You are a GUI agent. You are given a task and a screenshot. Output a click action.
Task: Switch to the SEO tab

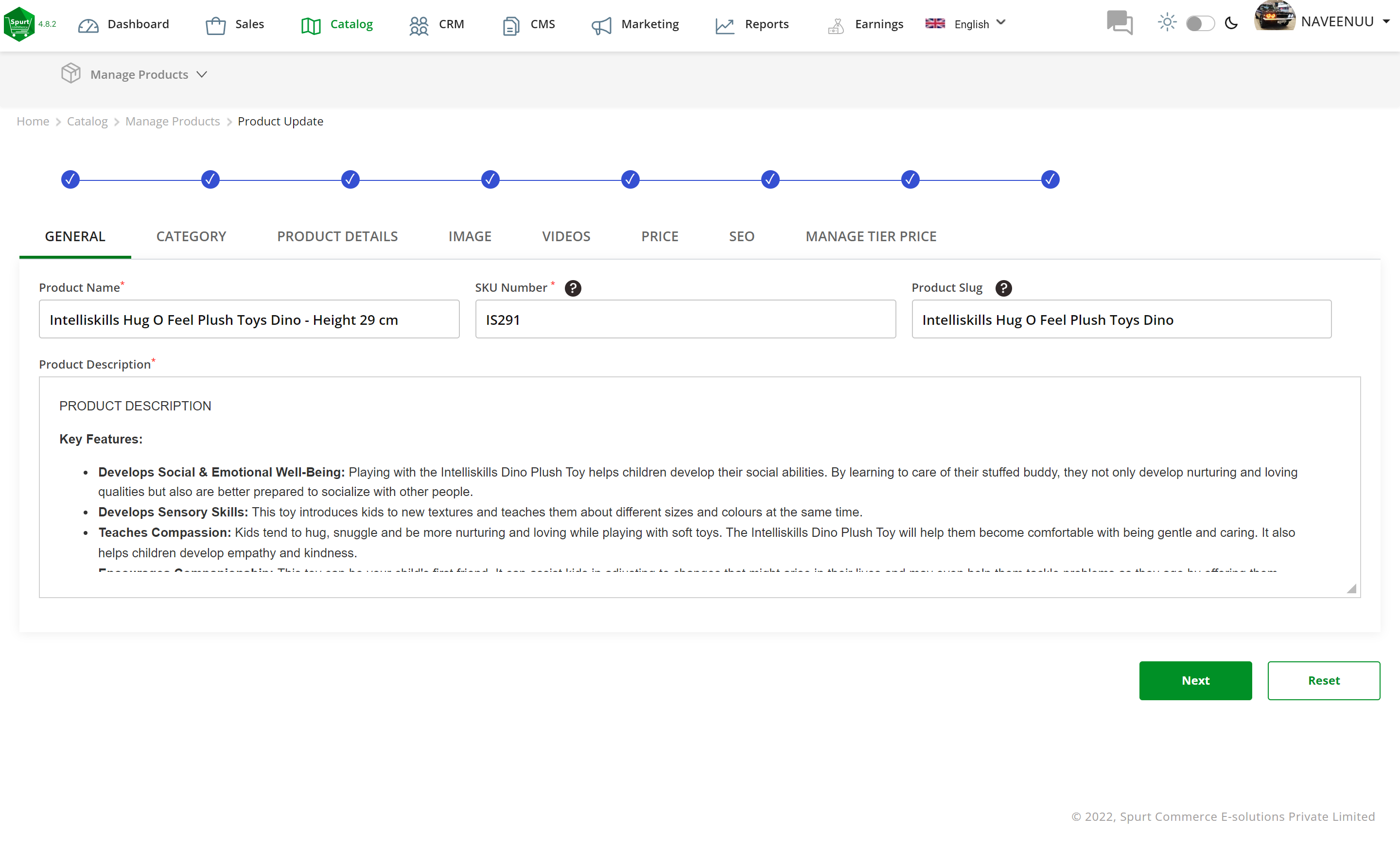[741, 236]
